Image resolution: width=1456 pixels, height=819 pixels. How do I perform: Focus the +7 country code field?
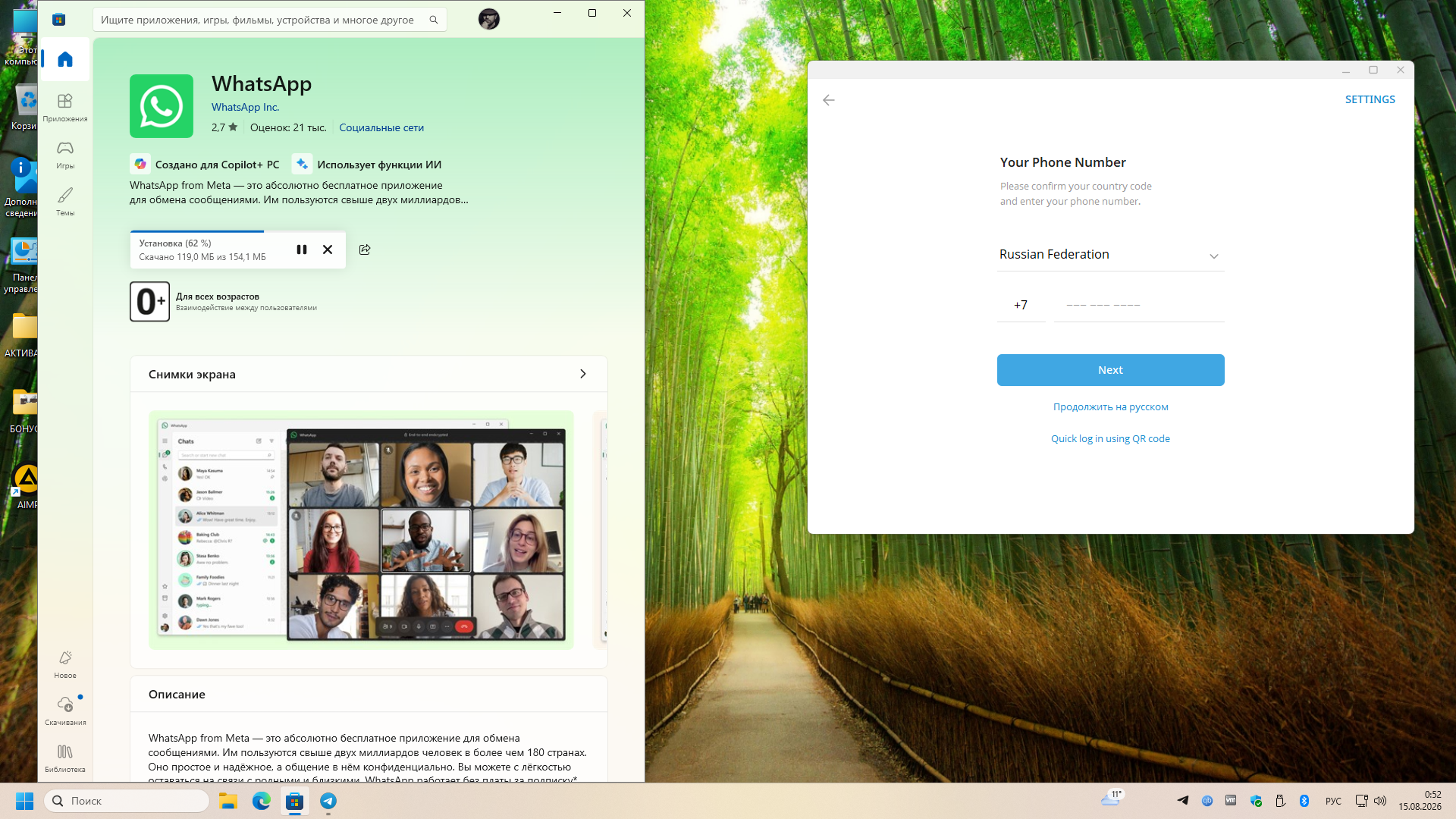(1021, 306)
